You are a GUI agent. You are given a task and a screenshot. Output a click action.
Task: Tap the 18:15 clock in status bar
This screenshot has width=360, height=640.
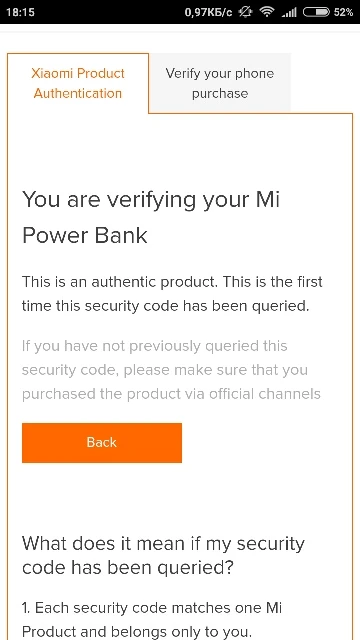pyautogui.click(x=20, y=12)
